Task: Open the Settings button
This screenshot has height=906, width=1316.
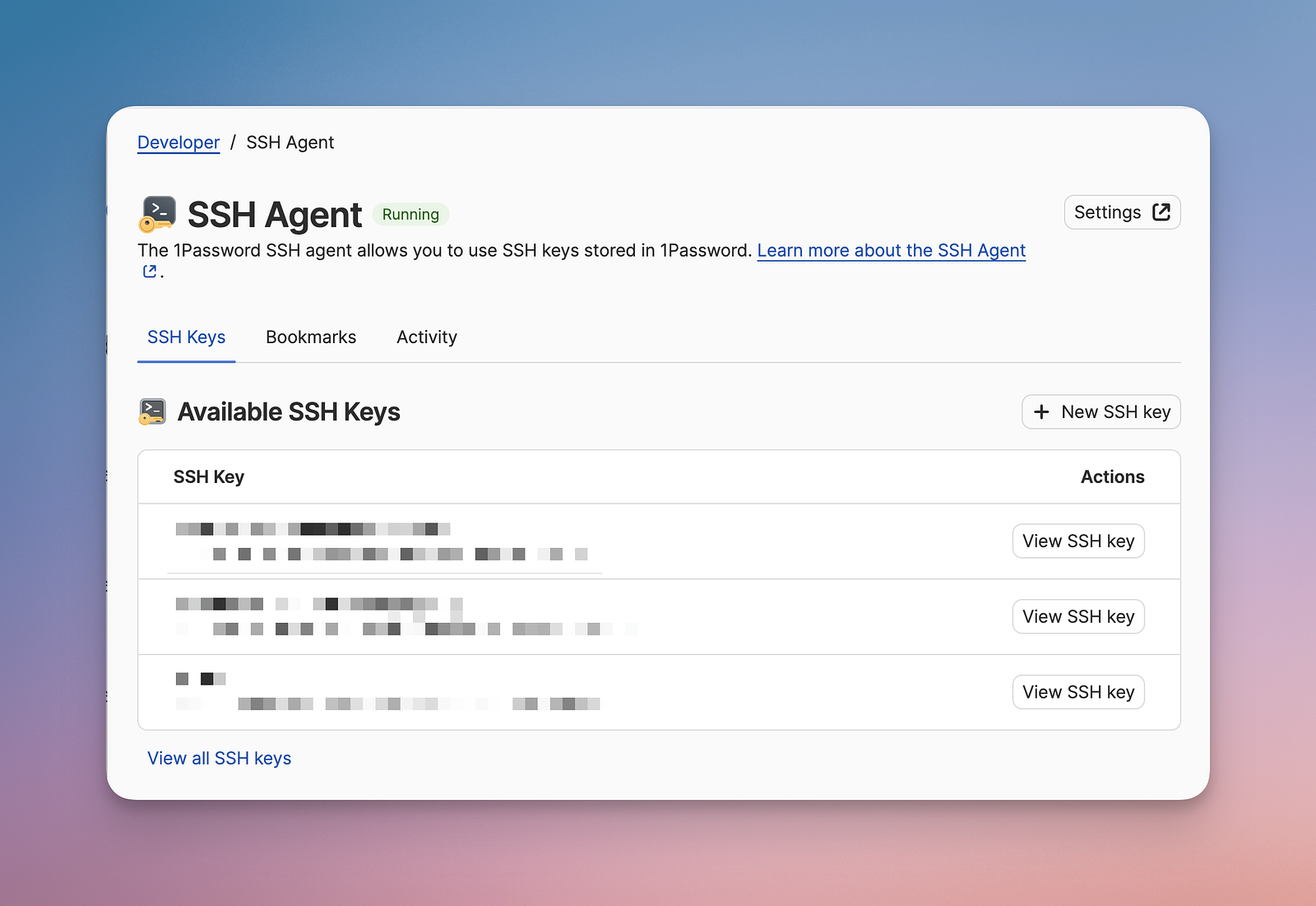Action: (1122, 212)
